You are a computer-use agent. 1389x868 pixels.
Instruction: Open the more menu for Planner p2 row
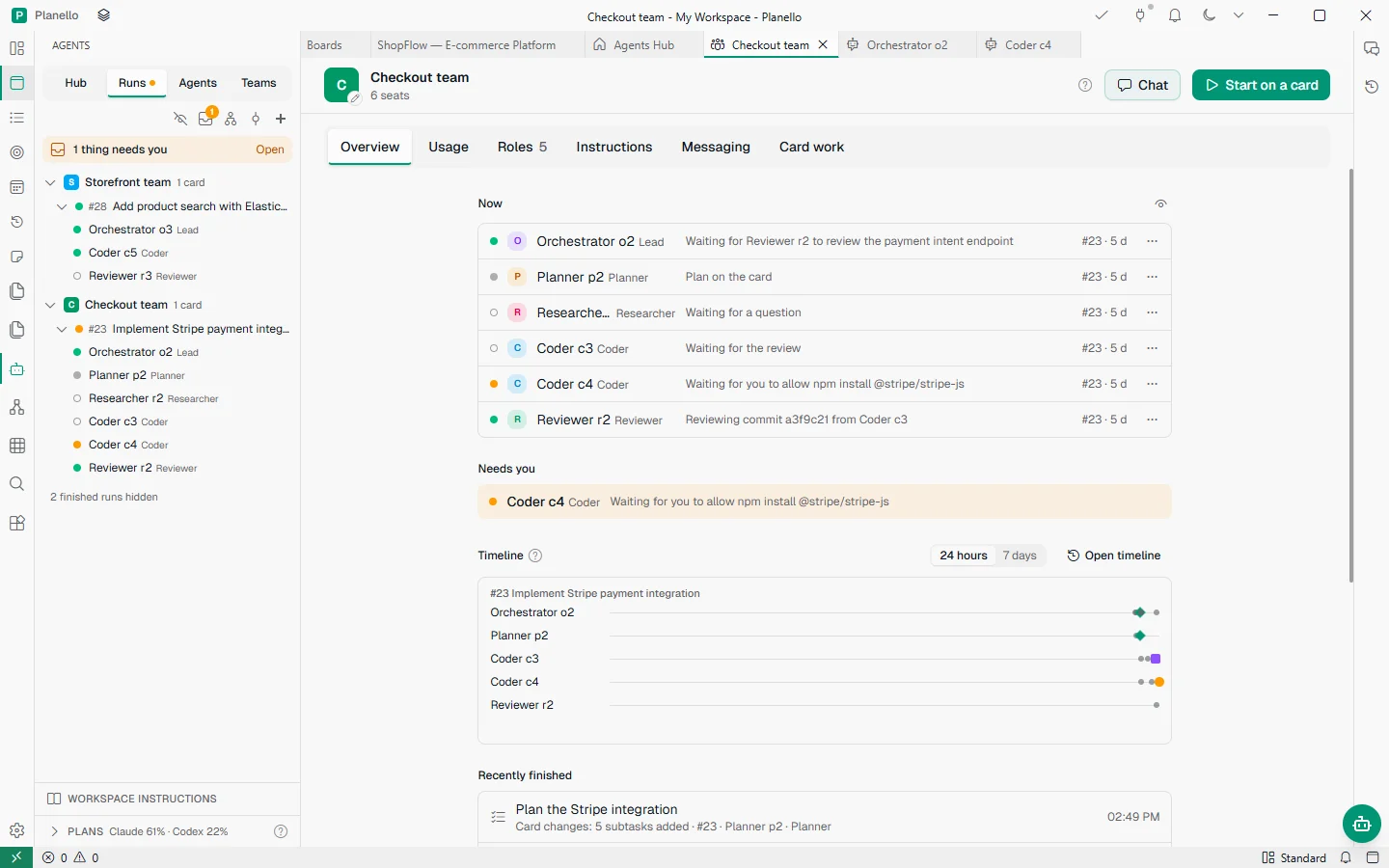coord(1152,277)
